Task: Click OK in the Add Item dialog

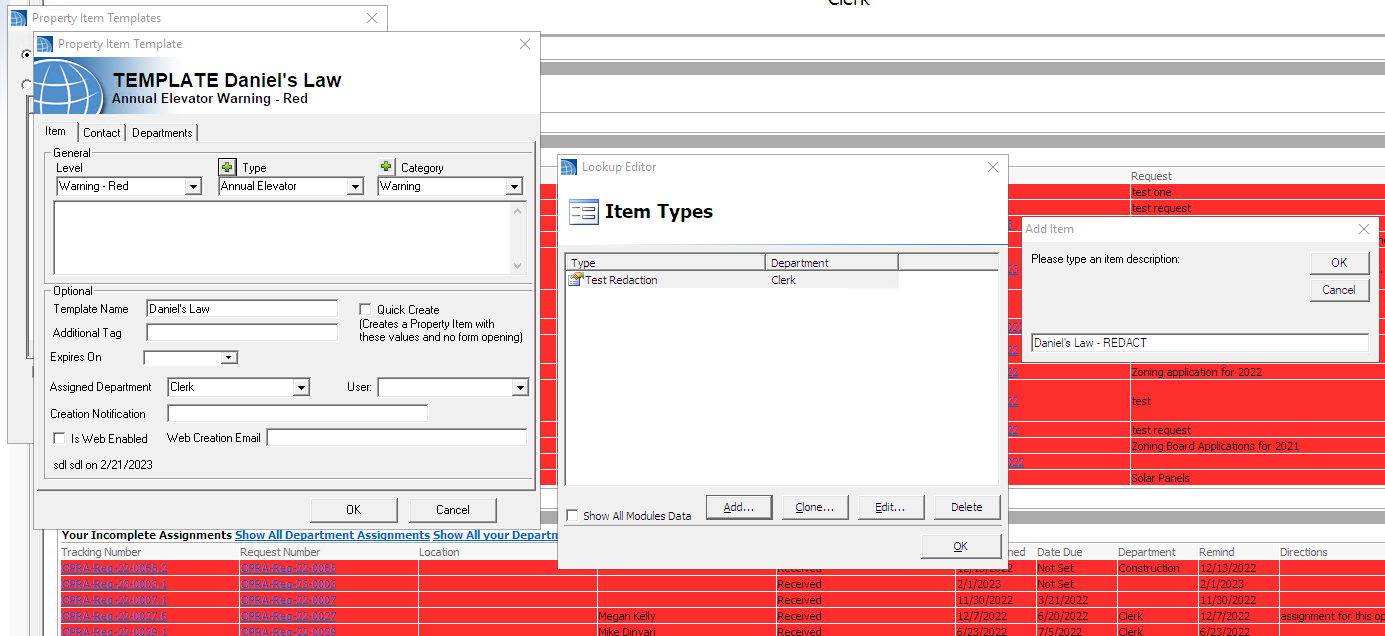Action: [1339, 263]
